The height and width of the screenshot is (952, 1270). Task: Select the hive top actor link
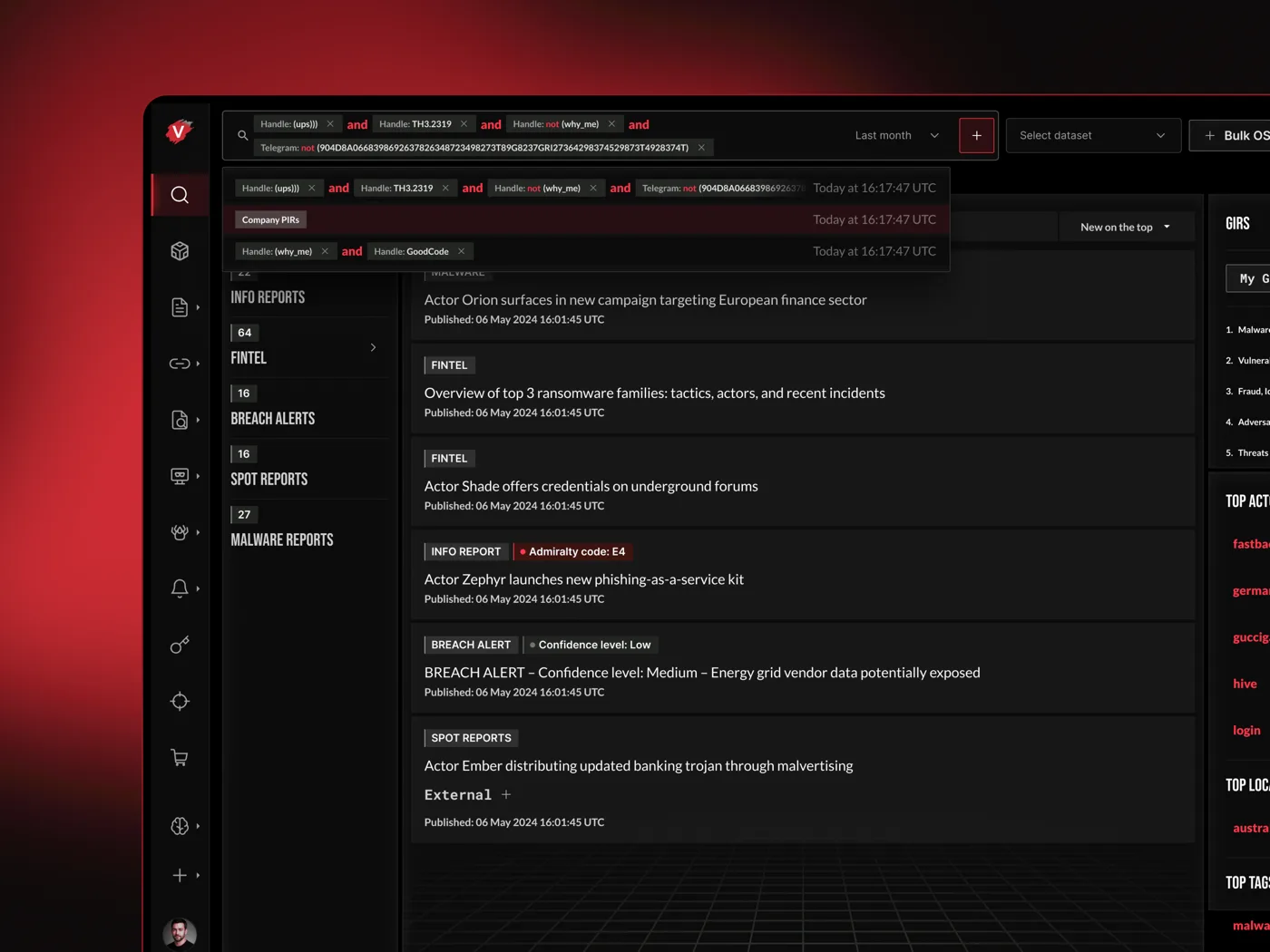point(1245,684)
